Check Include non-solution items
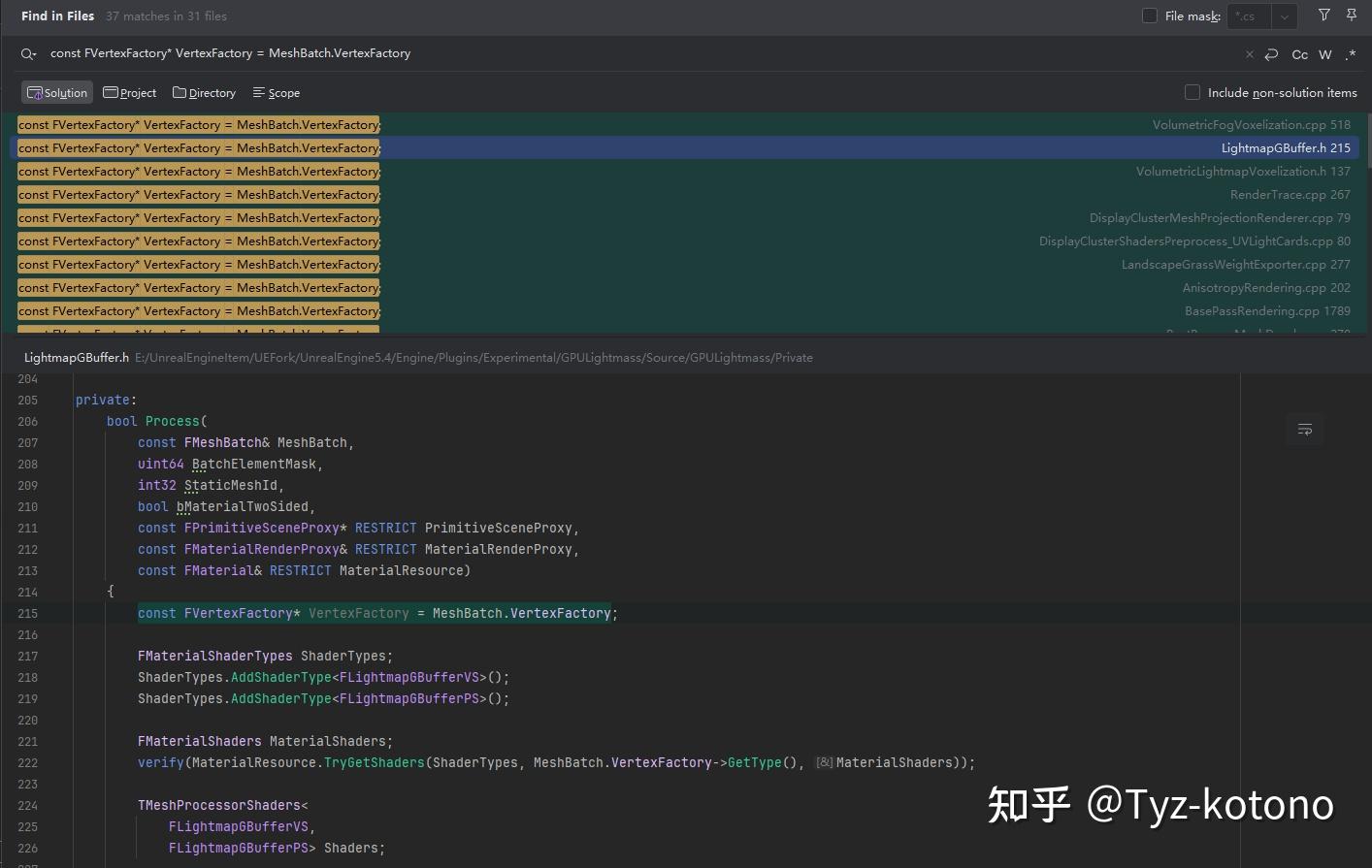The image size is (1372, 868). [x=1192, y=92]
